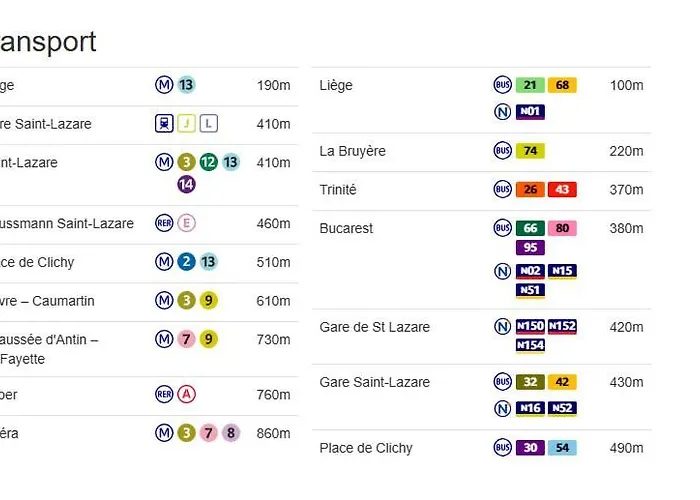This screenshot has width=700, height=500.
Task: Select the RER A line red icon
Action: (x=187, y=394)
